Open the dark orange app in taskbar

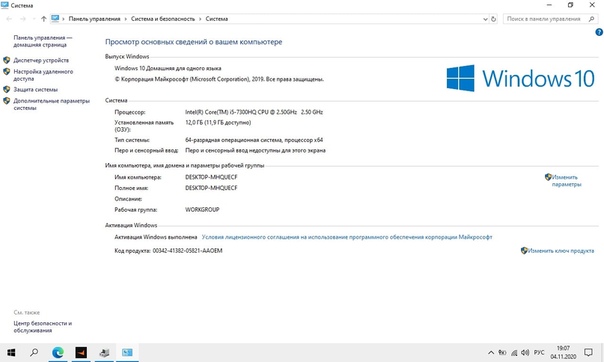click(81, 352)
